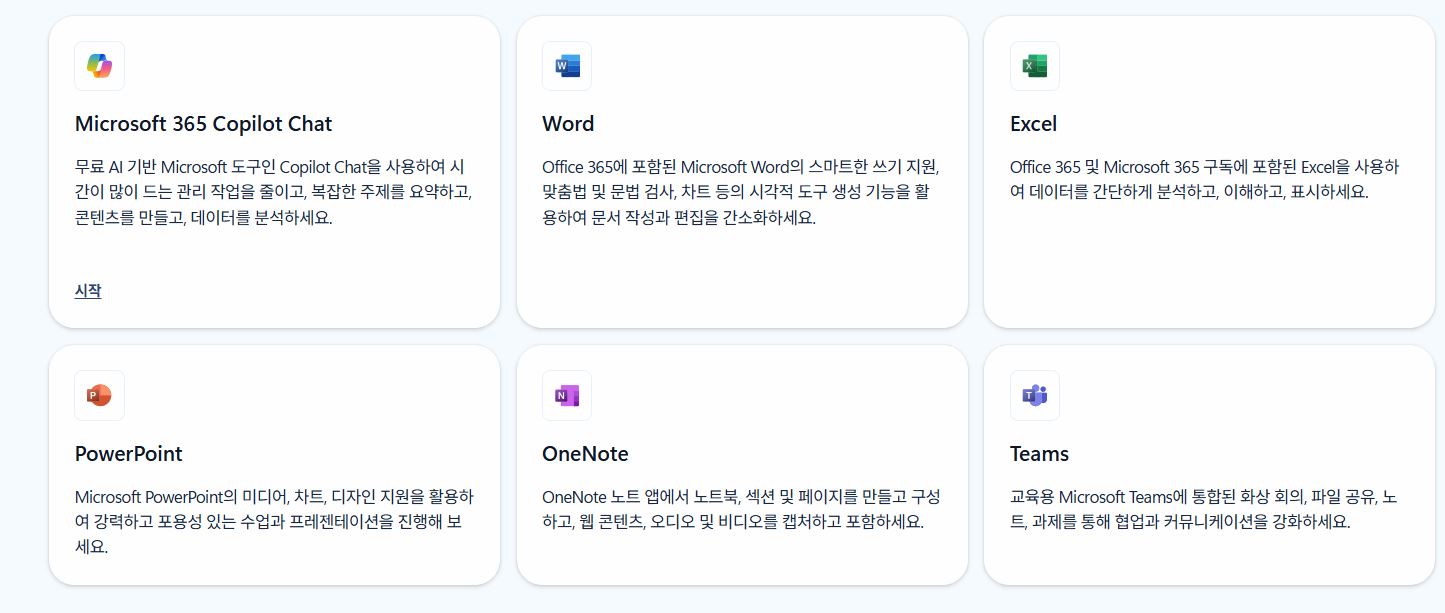Screen dimensions: 1445x613
Task: Select the Word card title
Action: (567, 124)
